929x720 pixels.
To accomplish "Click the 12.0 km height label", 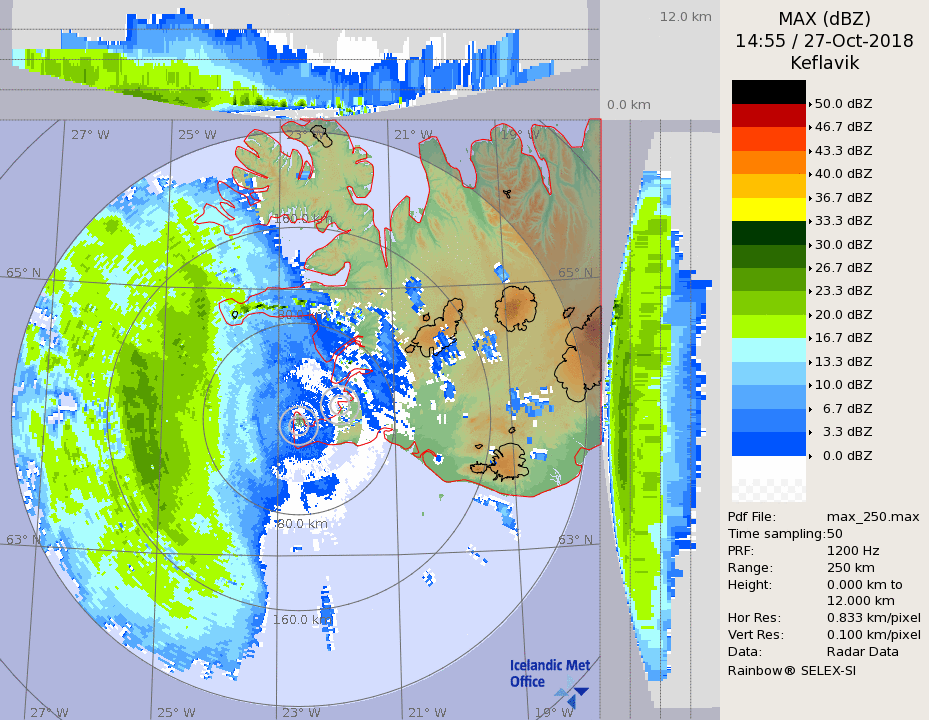I will 685,17.
